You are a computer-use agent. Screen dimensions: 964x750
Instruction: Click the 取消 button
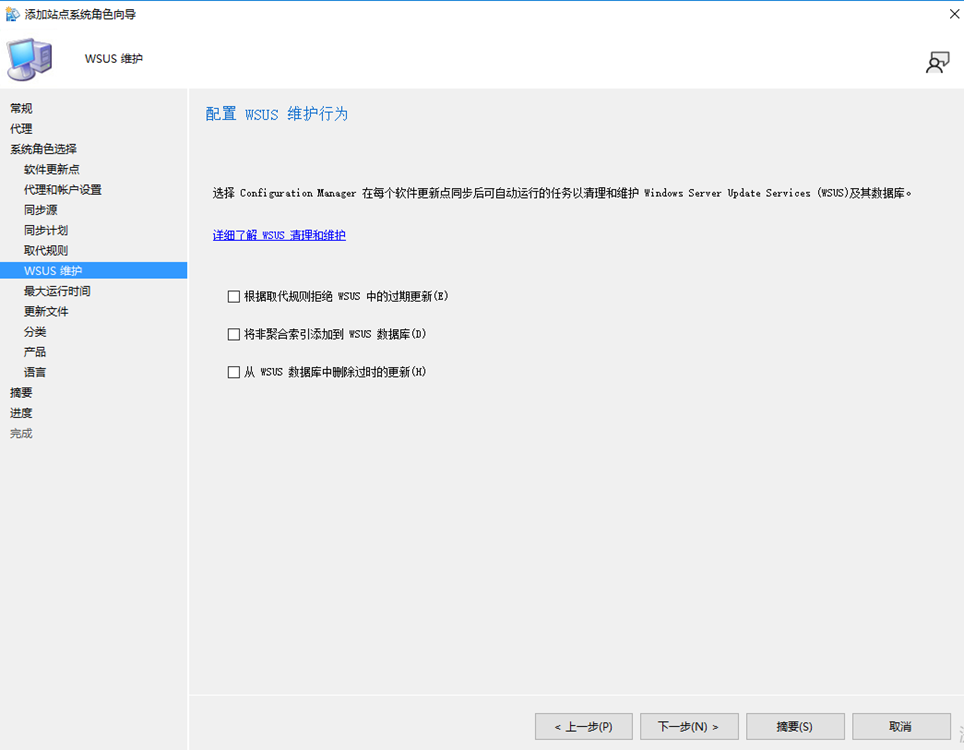point(901,727)
